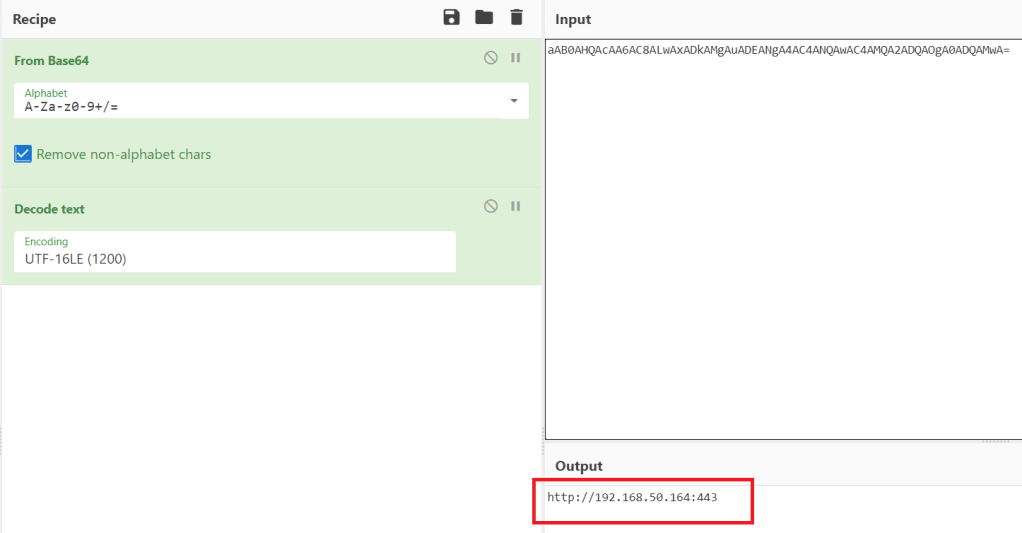
Task: Disable the From Base64 operation
Action: [x=491, y=58]
